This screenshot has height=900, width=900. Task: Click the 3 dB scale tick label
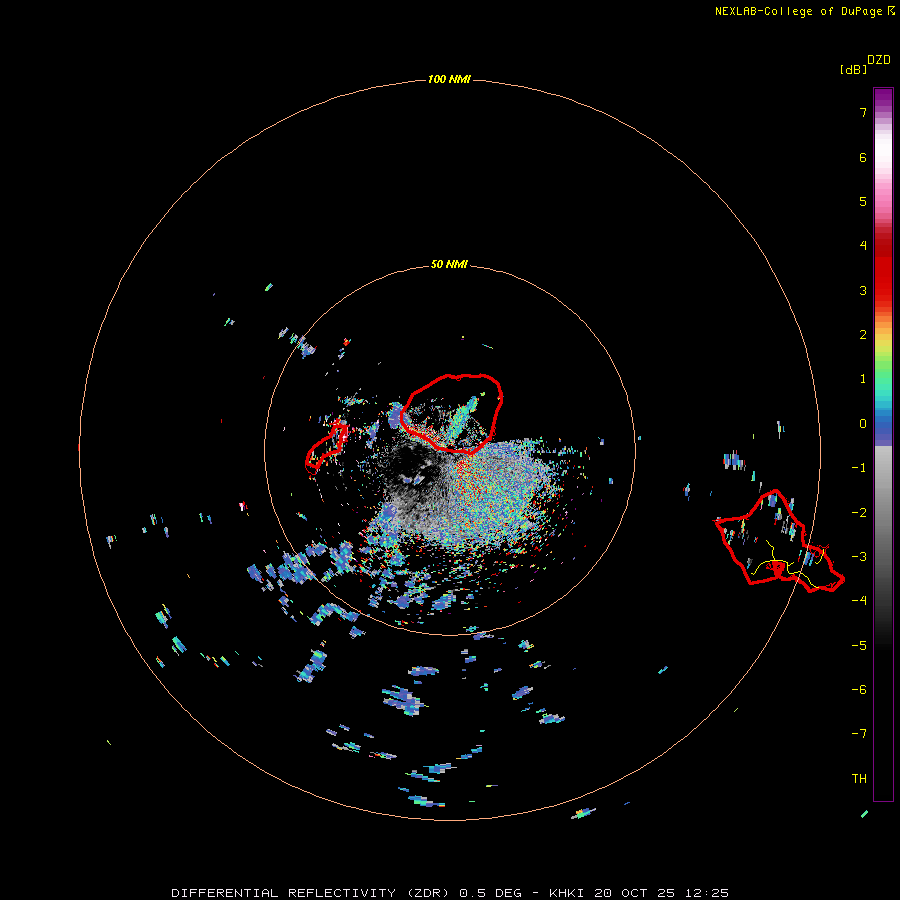pos(863,290)
